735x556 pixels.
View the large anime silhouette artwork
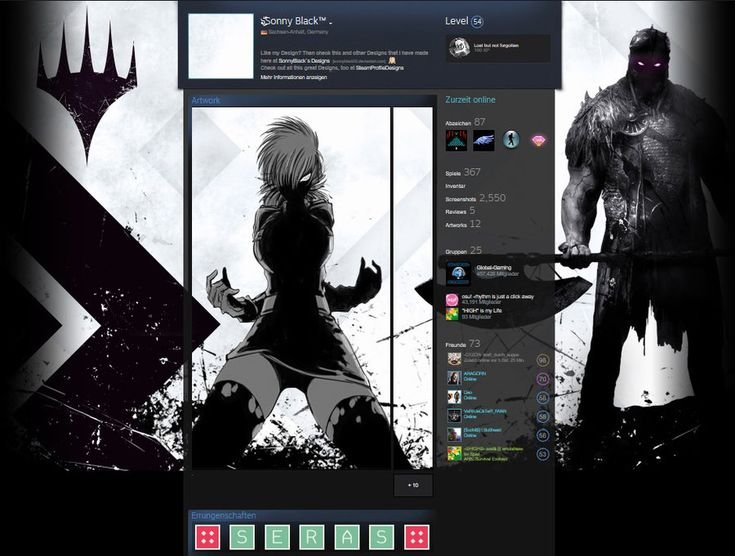[291, 288]
